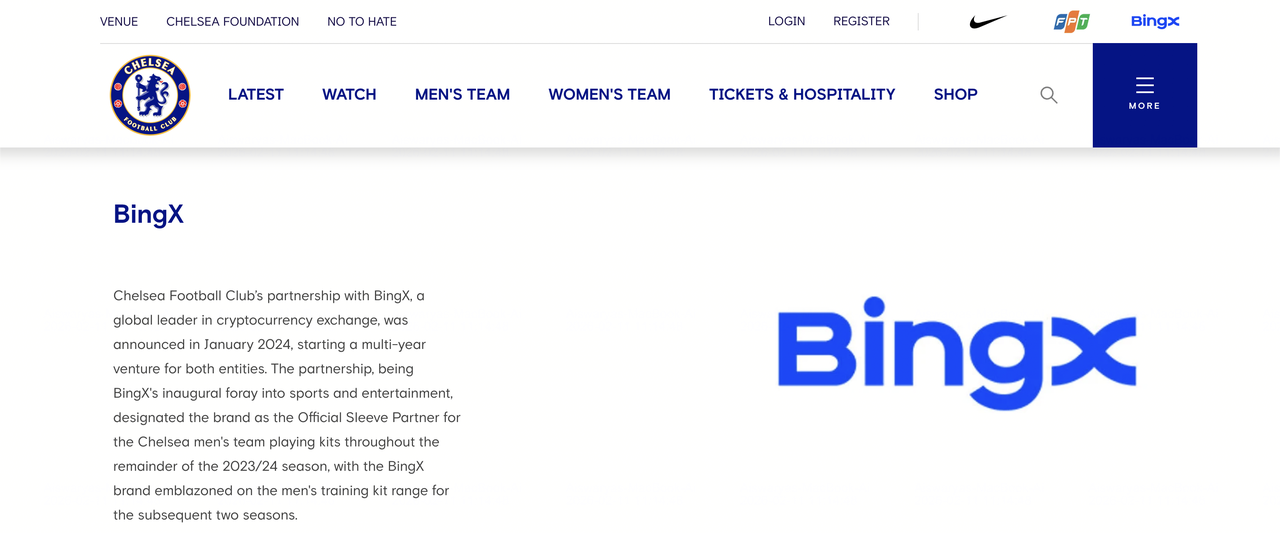Click the Nike swoosh sponsor logo

[x=988, y=21]
